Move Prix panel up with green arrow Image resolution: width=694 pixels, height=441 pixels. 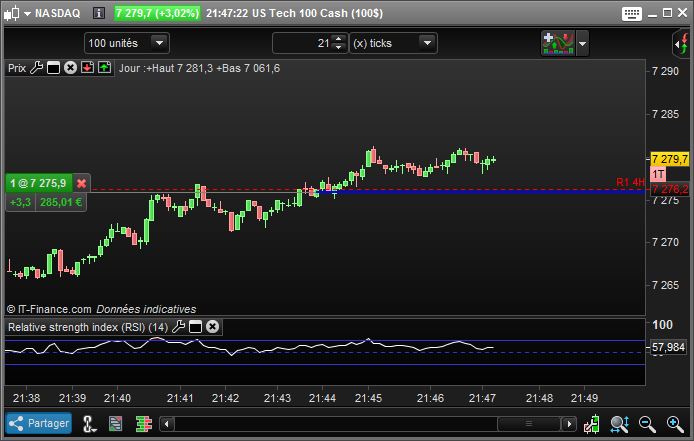point(104,68)
